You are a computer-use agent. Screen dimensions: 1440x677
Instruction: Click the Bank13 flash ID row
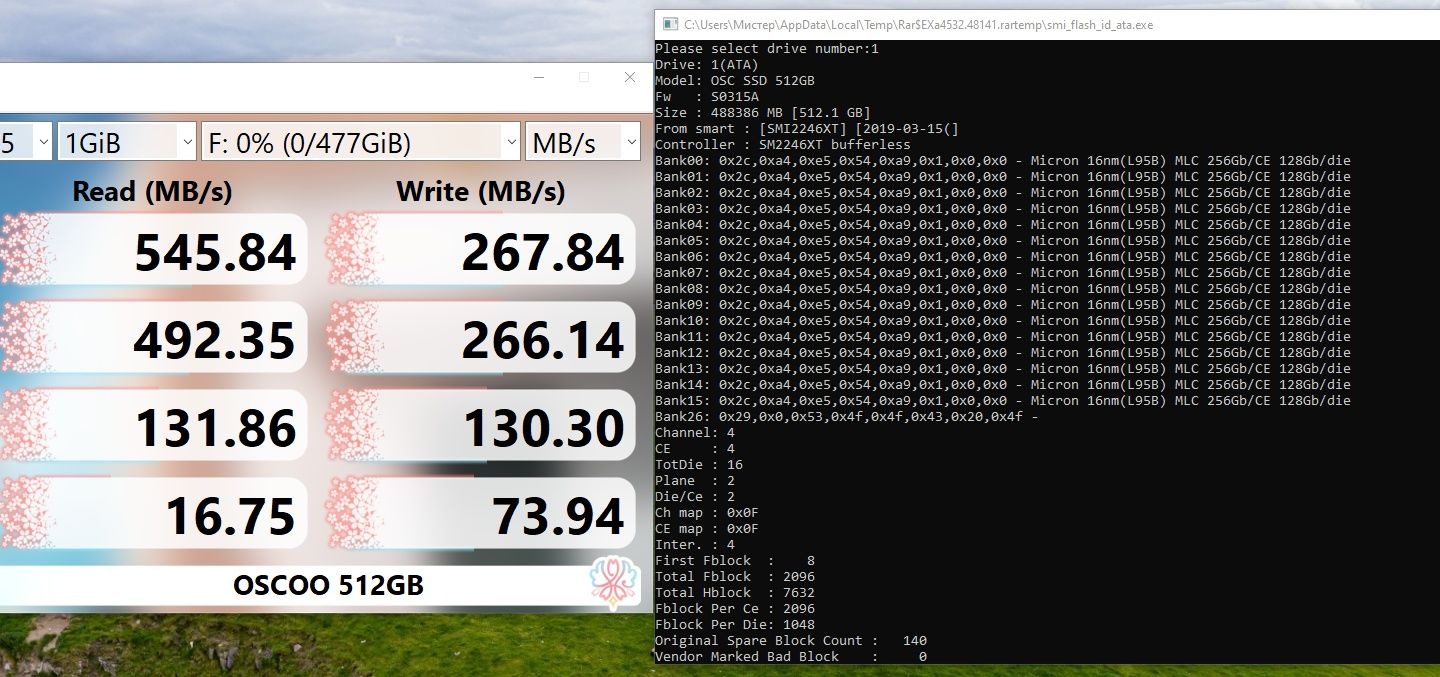pyautogui.click(x=1003, y=368)
